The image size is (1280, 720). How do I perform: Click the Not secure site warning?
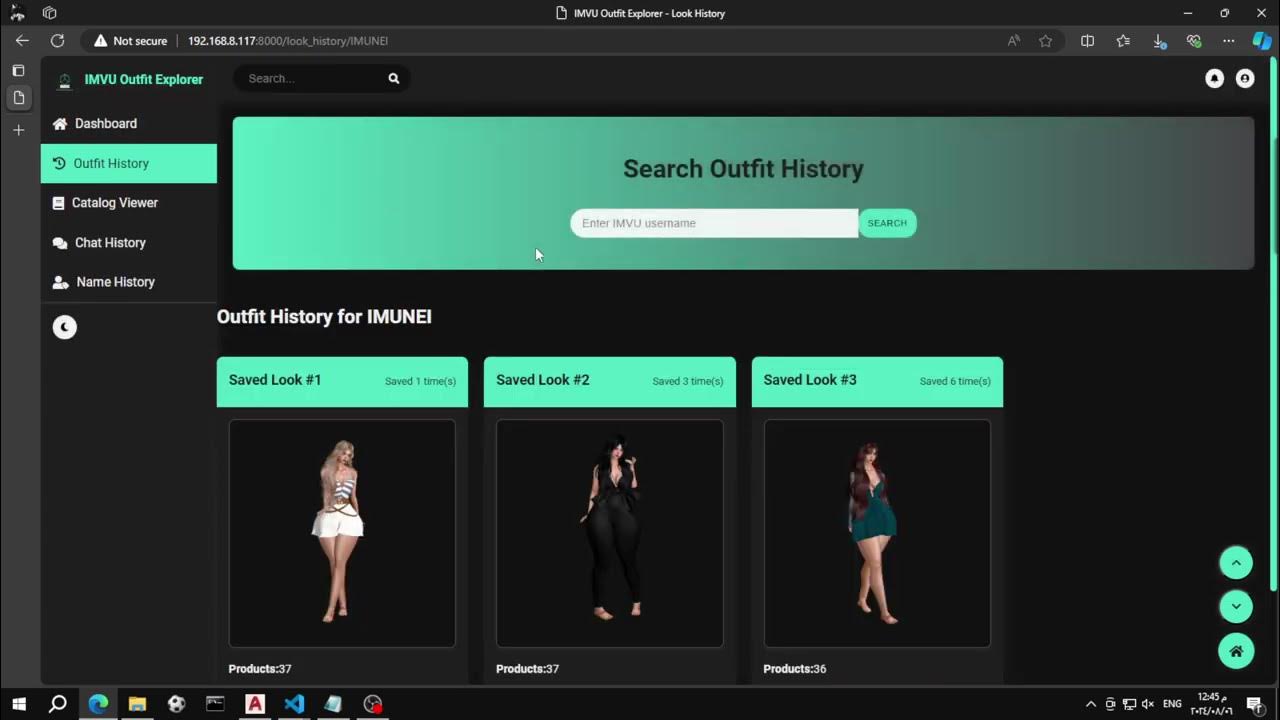[130, 41]
